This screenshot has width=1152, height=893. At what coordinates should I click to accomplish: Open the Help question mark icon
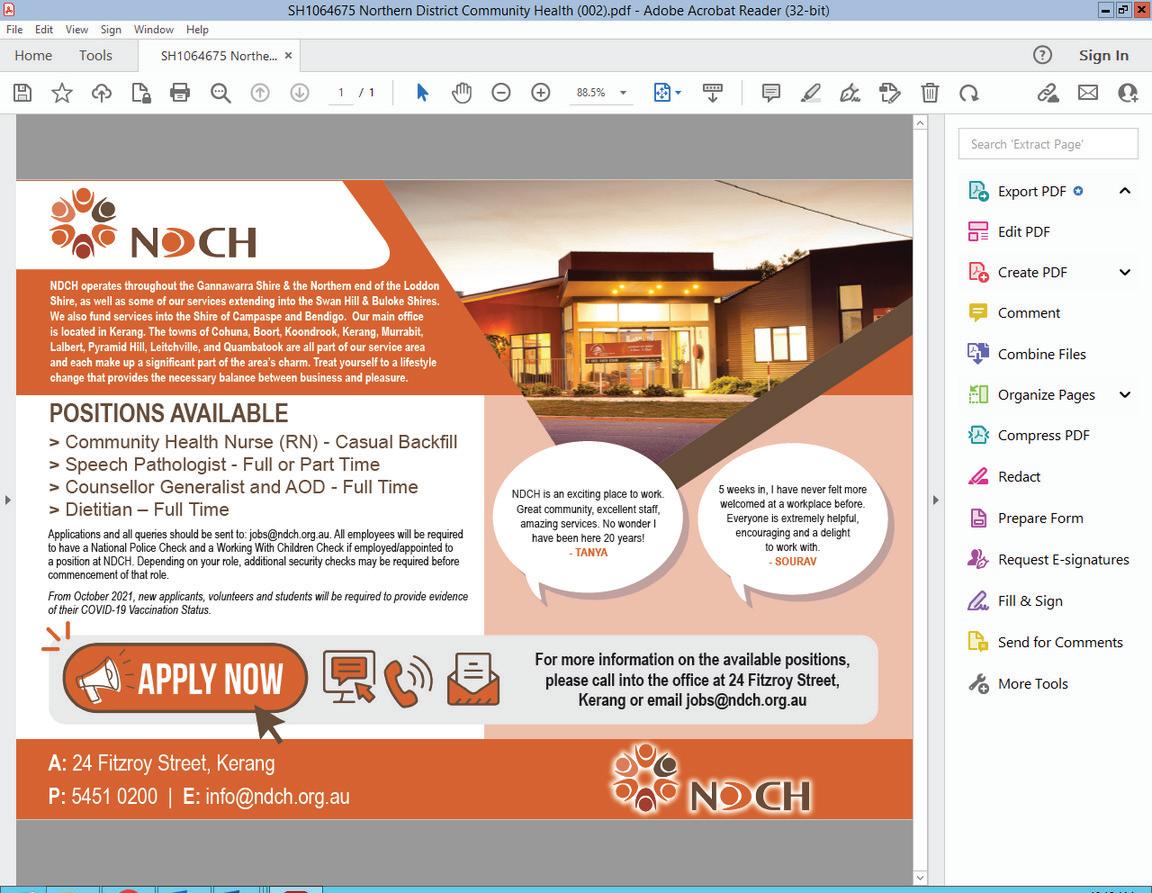click(x=1042, y=55)
